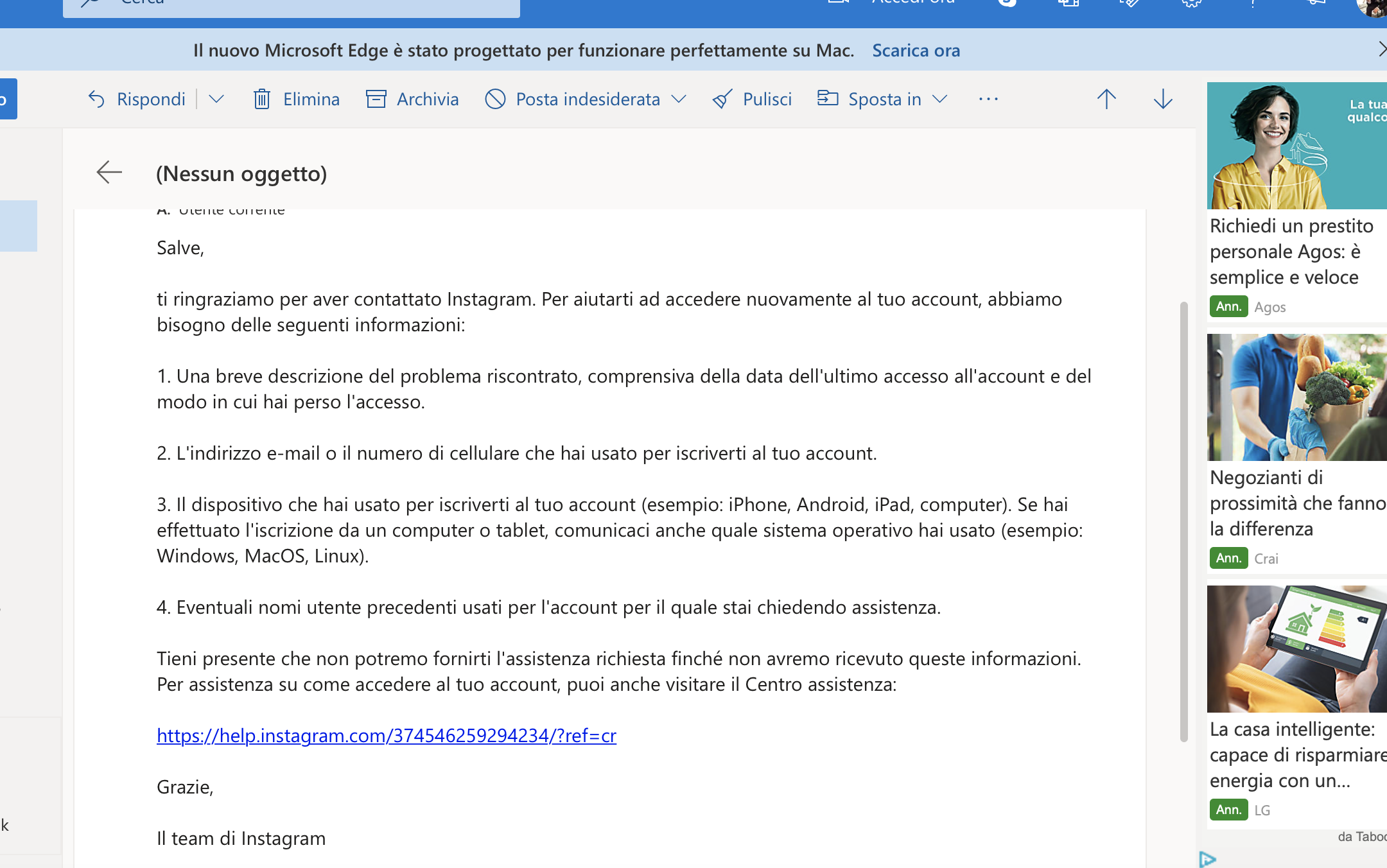
Task: Click the Sposta in folder icon
Action: 828,98
